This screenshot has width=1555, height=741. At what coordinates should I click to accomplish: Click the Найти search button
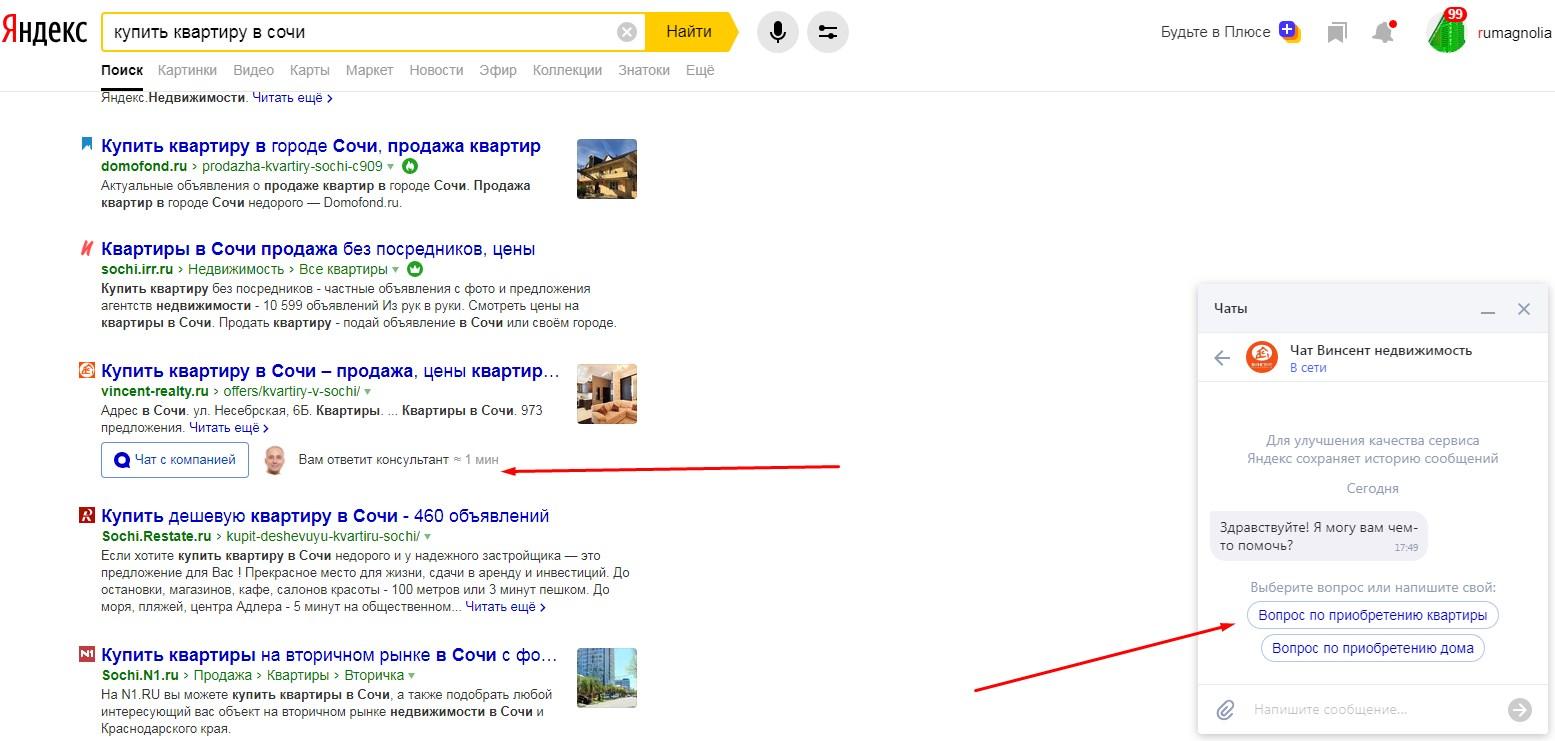coord(689,32)
